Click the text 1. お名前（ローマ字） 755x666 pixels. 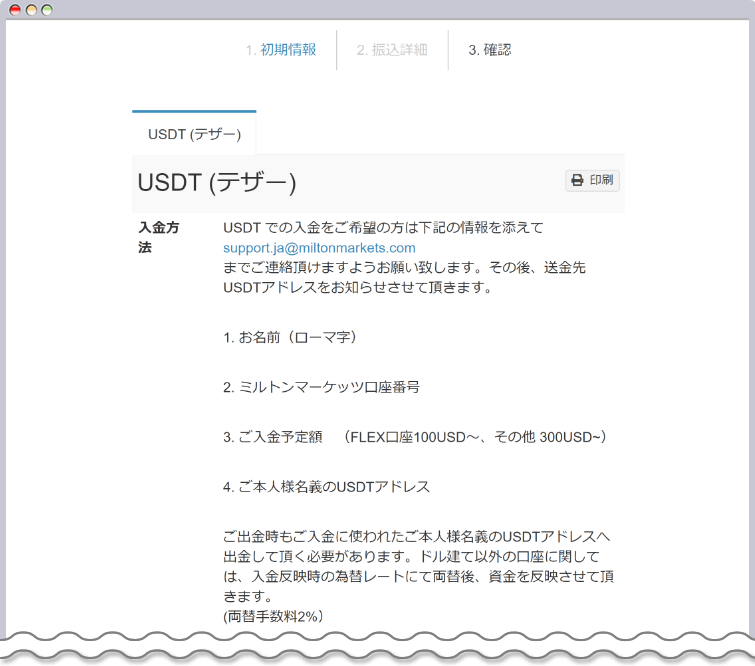pyautogui.click(x=290, y=337)
